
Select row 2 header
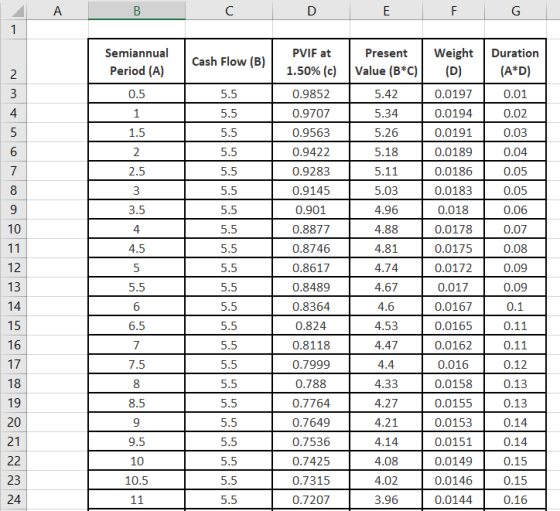14,61
